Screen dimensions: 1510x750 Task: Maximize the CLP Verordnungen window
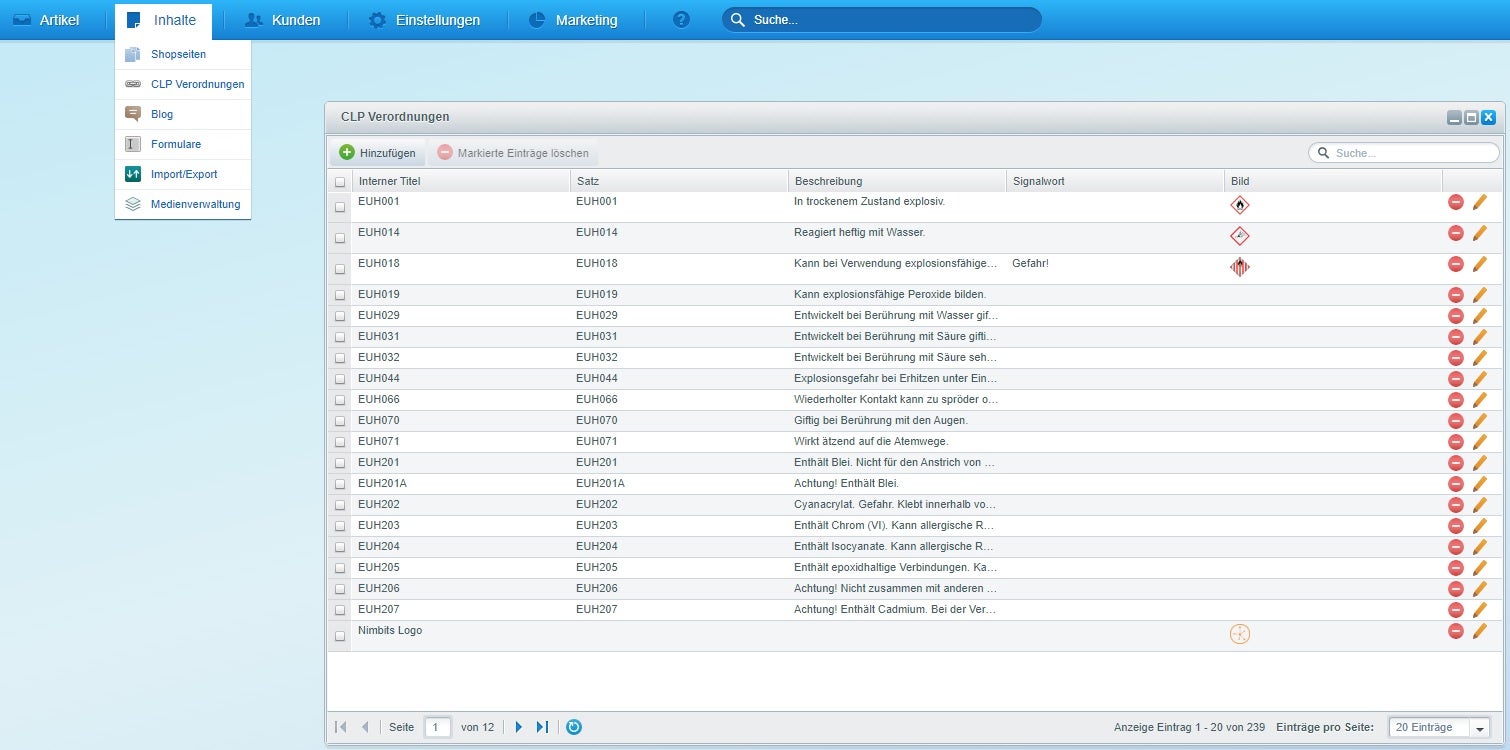(1471, 118)
